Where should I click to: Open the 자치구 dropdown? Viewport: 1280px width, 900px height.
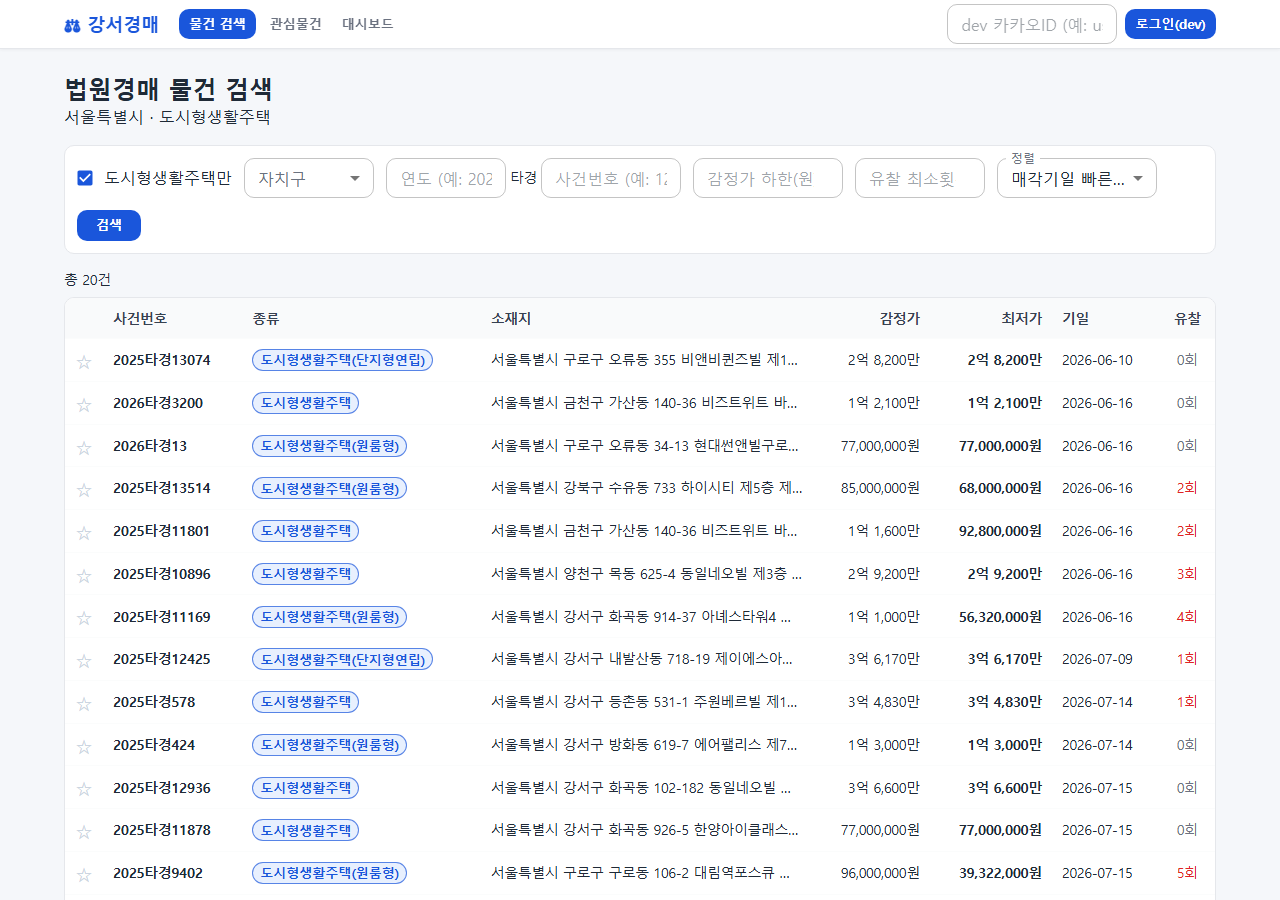pyautogui.click(x=309, y=178)
